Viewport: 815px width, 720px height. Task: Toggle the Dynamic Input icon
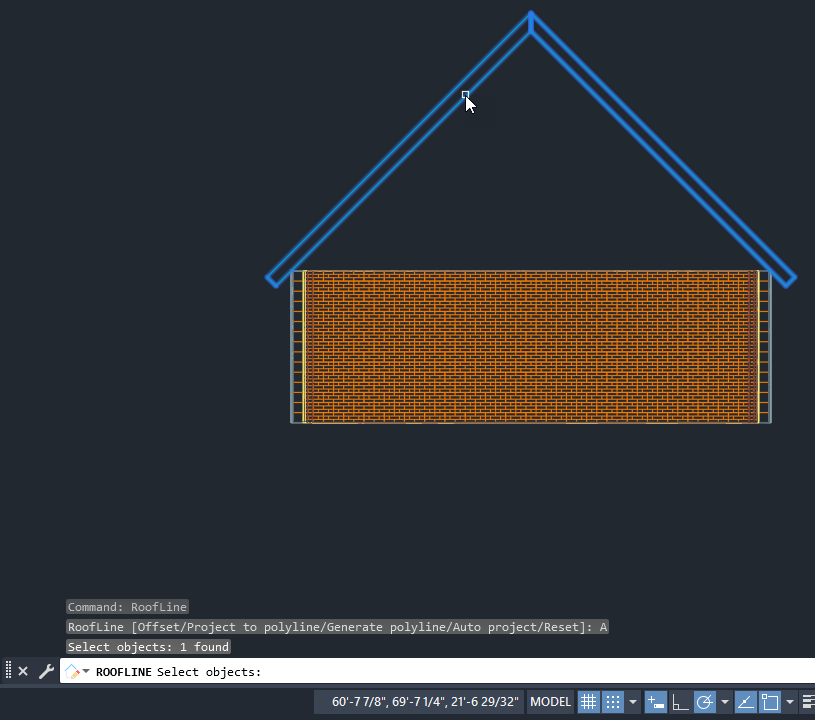tap(656, 702)
